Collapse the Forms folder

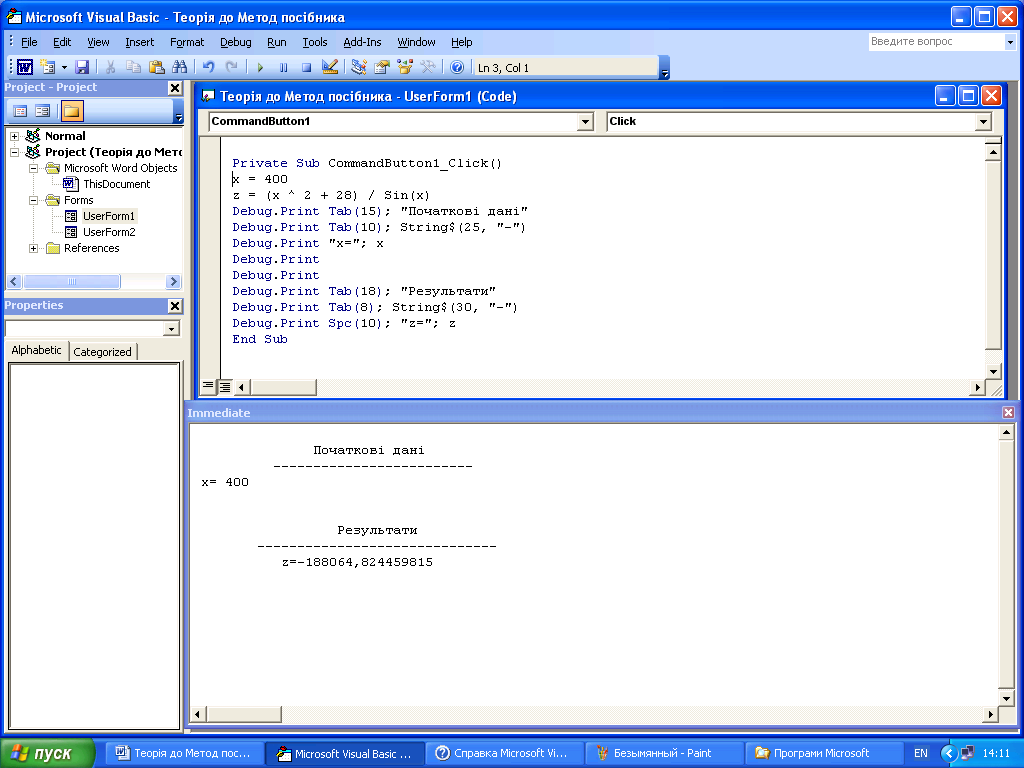tap(33, 200)
